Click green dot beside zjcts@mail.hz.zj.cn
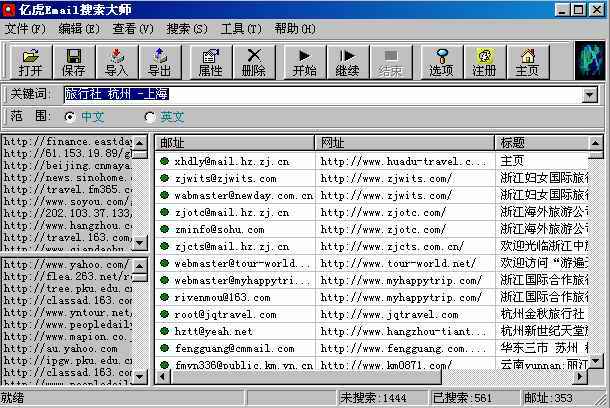 point(165,246)
